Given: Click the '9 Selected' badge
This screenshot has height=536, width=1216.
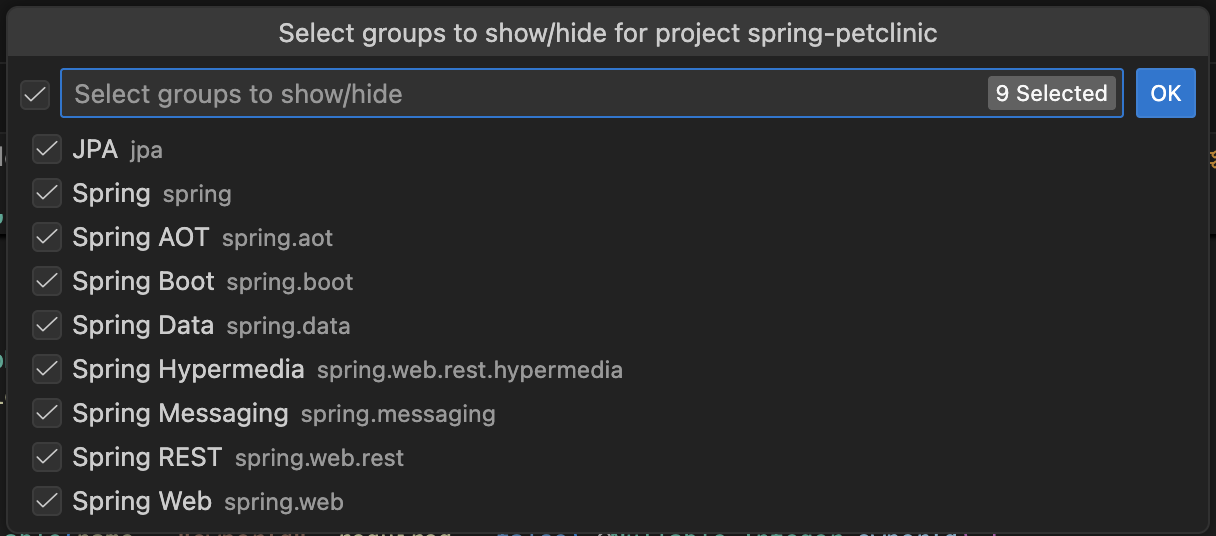Looking at the screenshot, I should pyautogui.click(x=1051, y=94).
